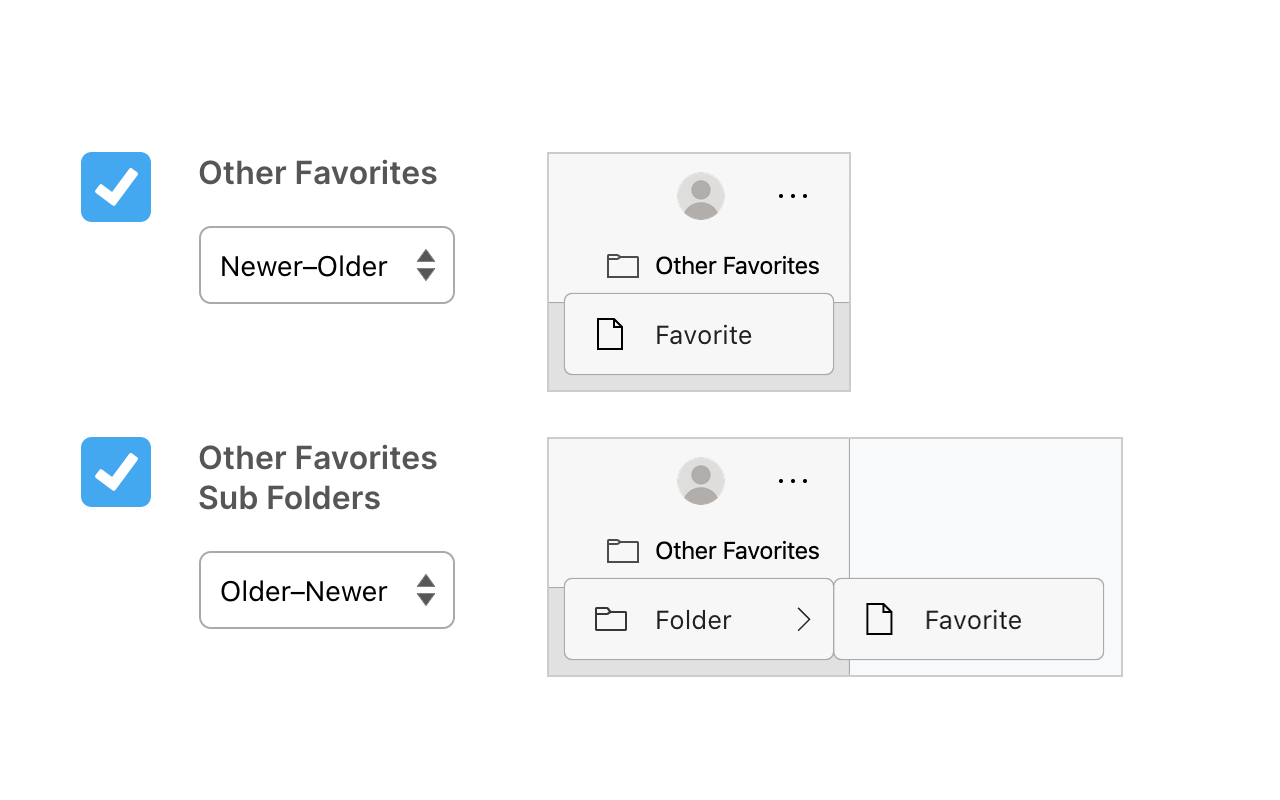
Task: Click the document icon in bottom Favorite item
Action: click(879, 619)
